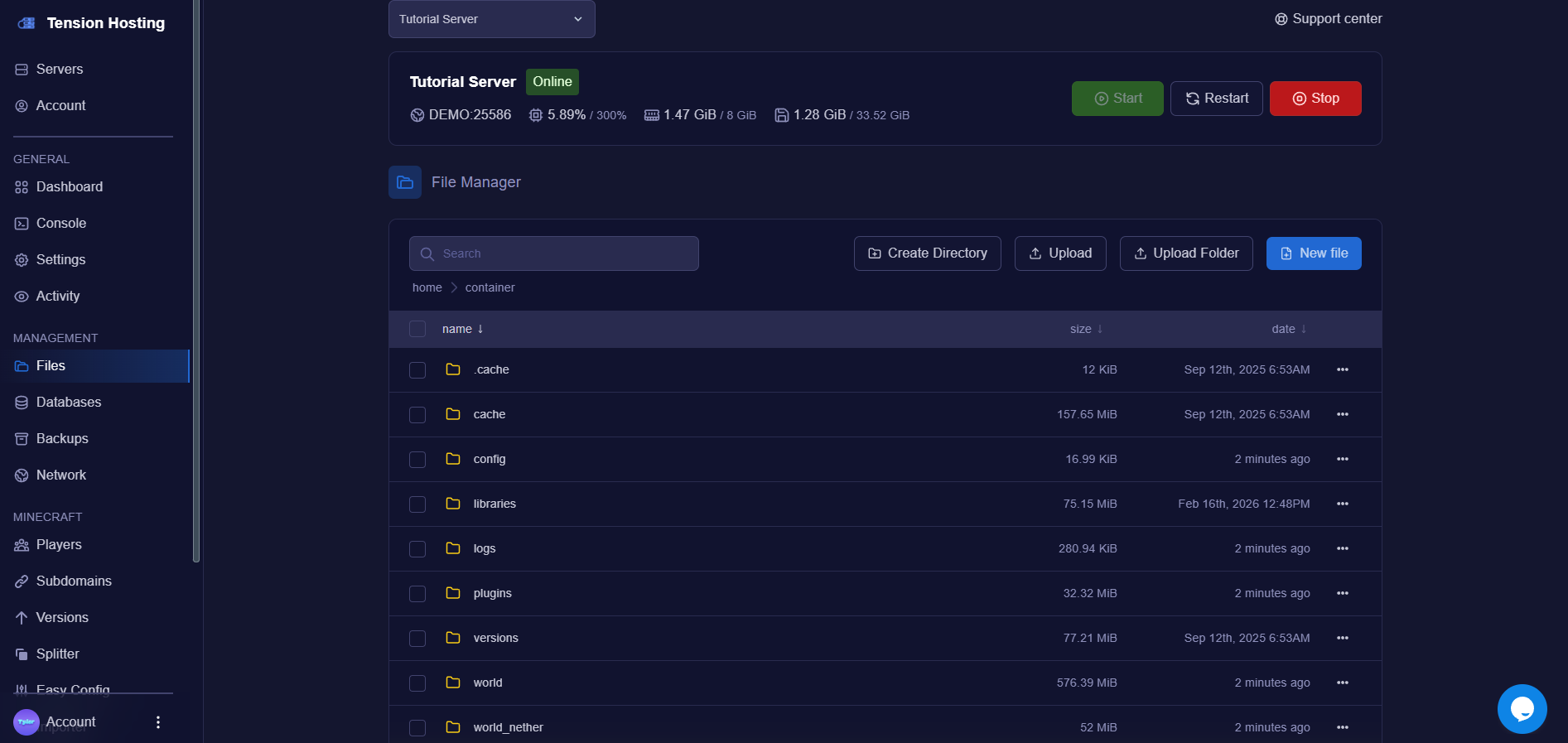Viewport: 1568px width, 743px height.
Task: Open account options three-dot menu
Action: 158,722
